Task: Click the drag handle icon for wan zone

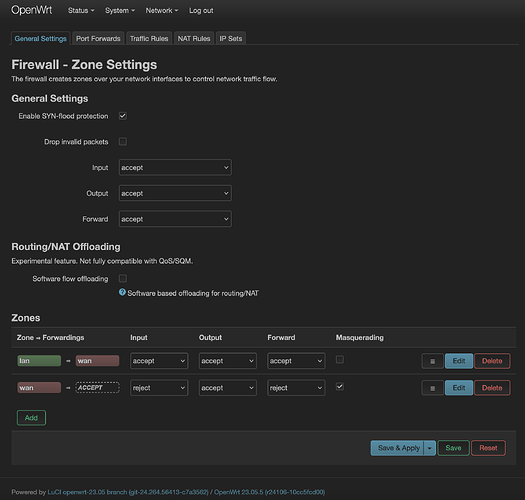Action: click(432, 388)
